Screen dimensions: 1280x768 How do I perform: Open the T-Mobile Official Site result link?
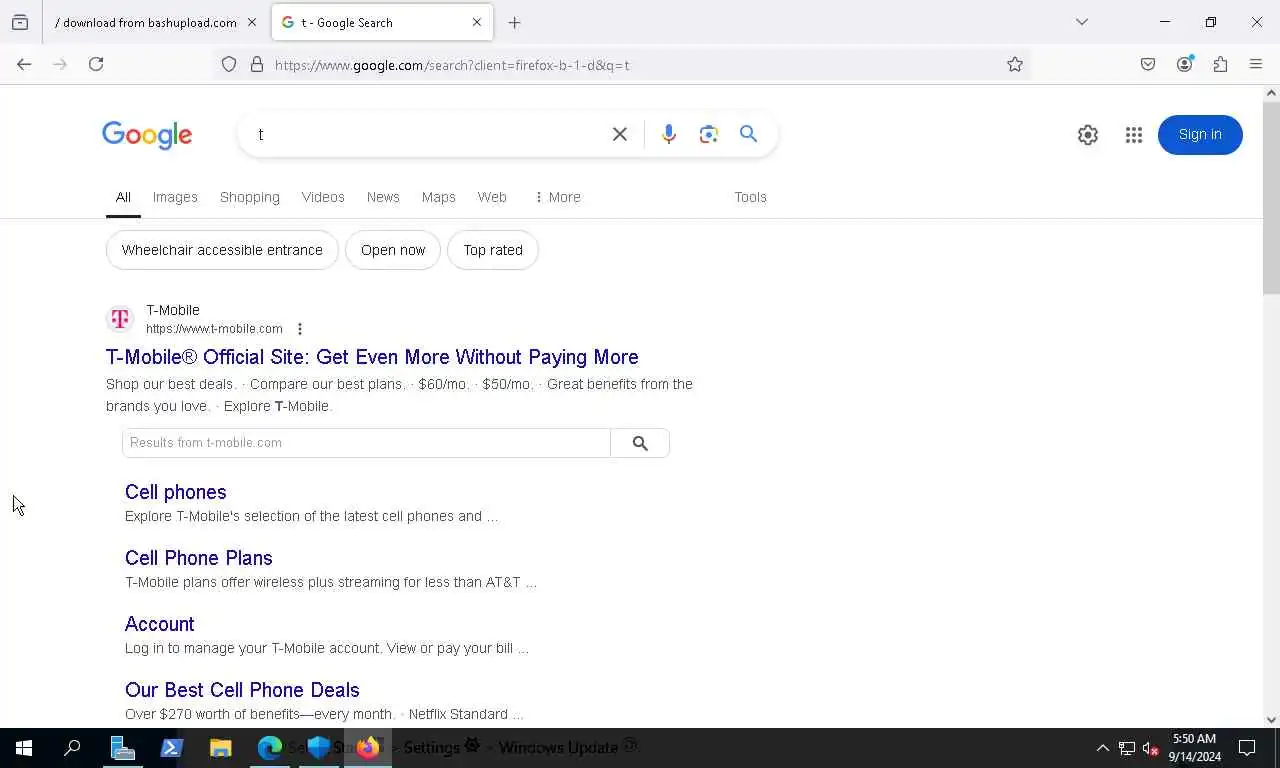[x=372, y=357]
